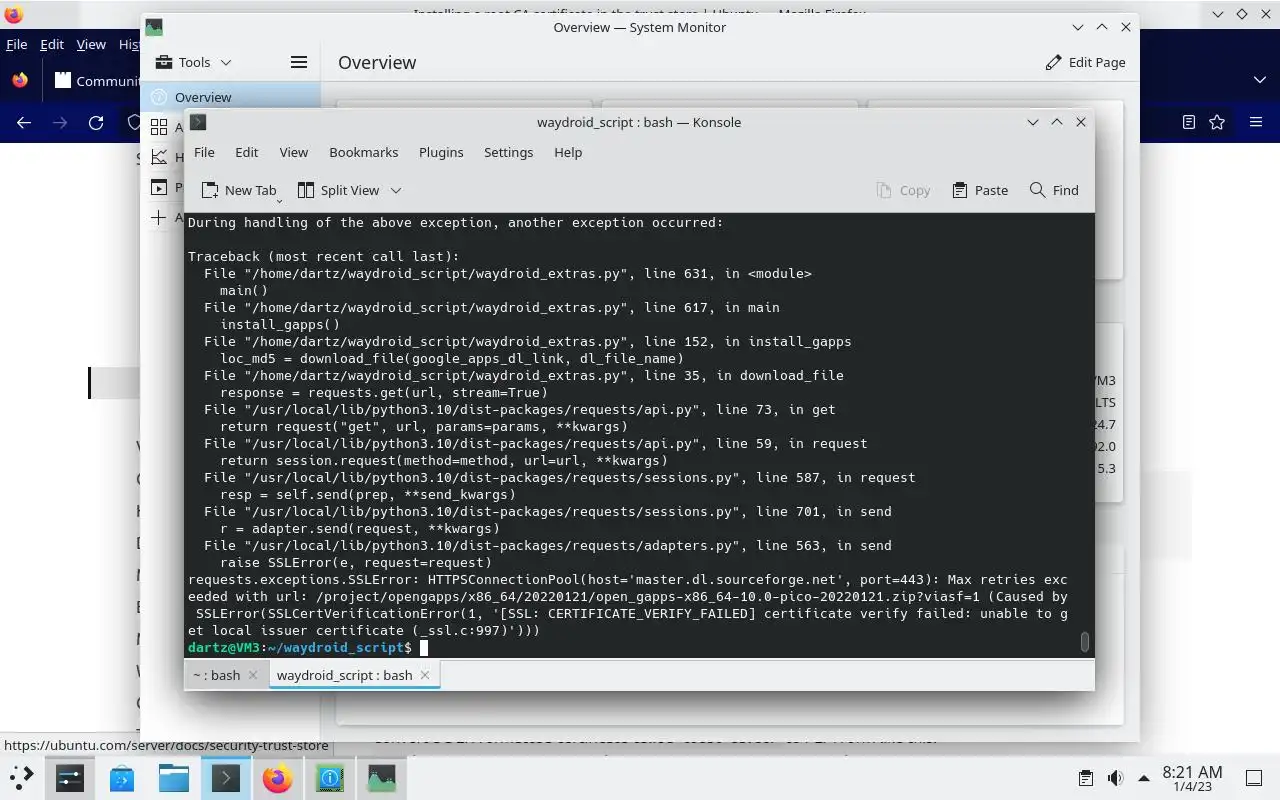This screenshot has height=800, width=1280.
Task: Open the History chart icon in System Monitor sidebar
Action: 159,157
